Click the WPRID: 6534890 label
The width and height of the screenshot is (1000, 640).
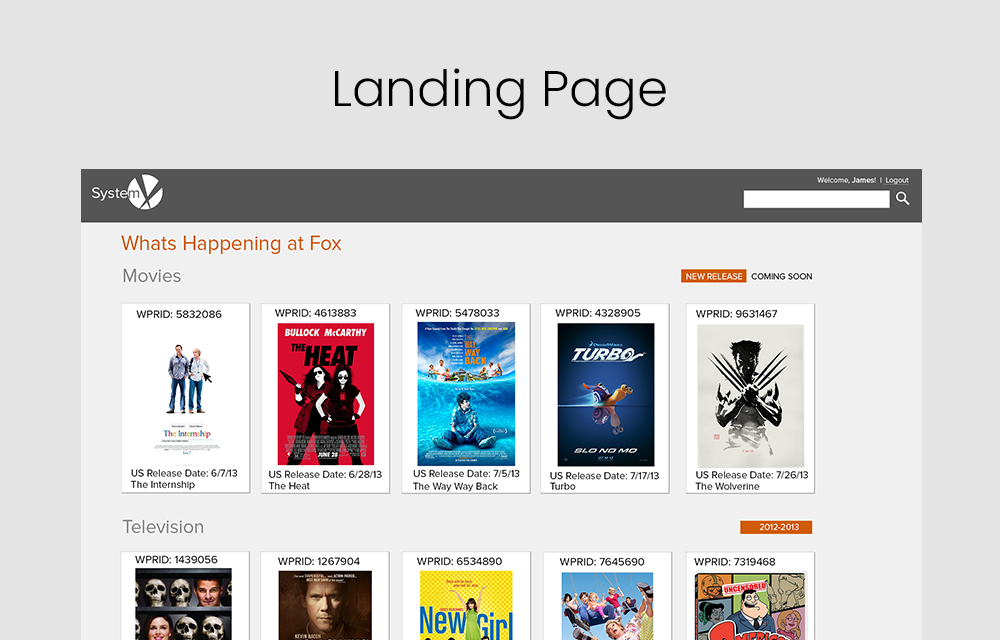pos(459,562)
